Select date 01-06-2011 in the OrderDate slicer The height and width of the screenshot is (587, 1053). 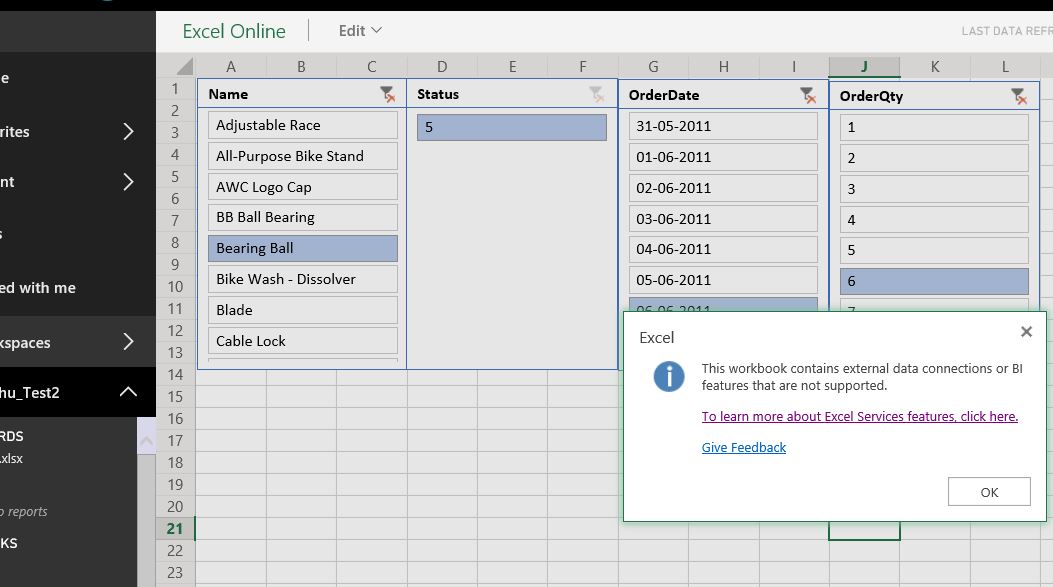point(723,157)
